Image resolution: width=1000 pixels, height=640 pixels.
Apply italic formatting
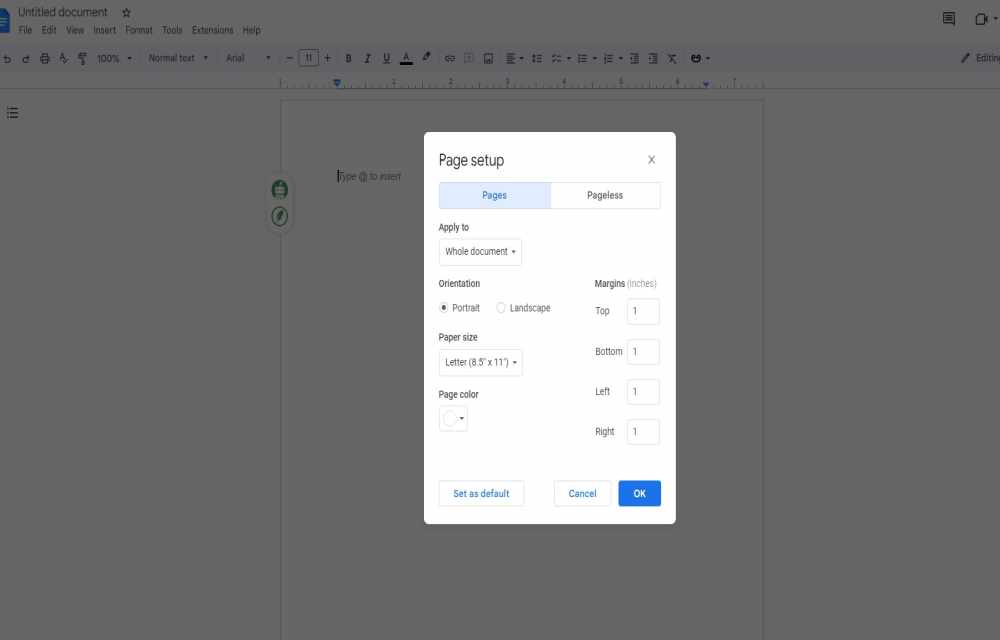point(366,57)
